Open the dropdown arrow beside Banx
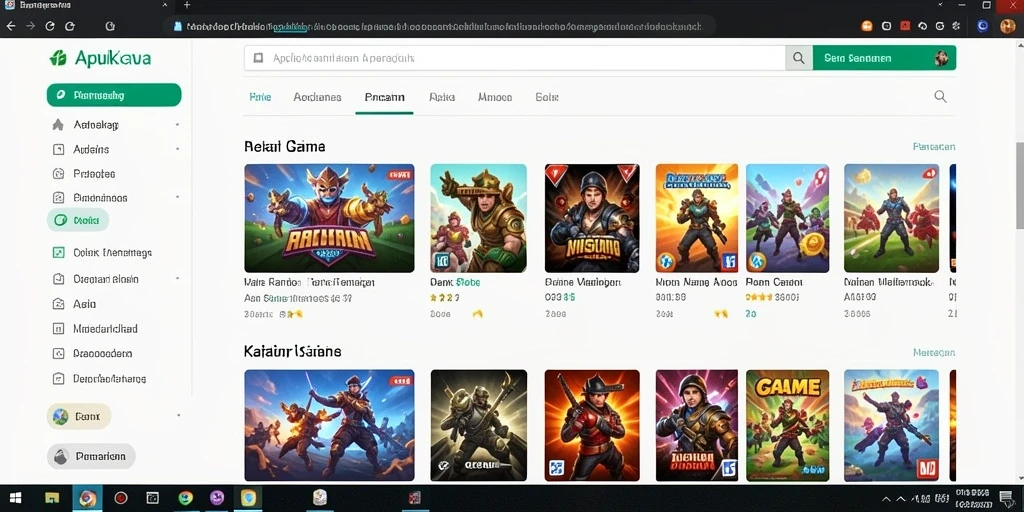The image size is (1024, 512). 178,416
